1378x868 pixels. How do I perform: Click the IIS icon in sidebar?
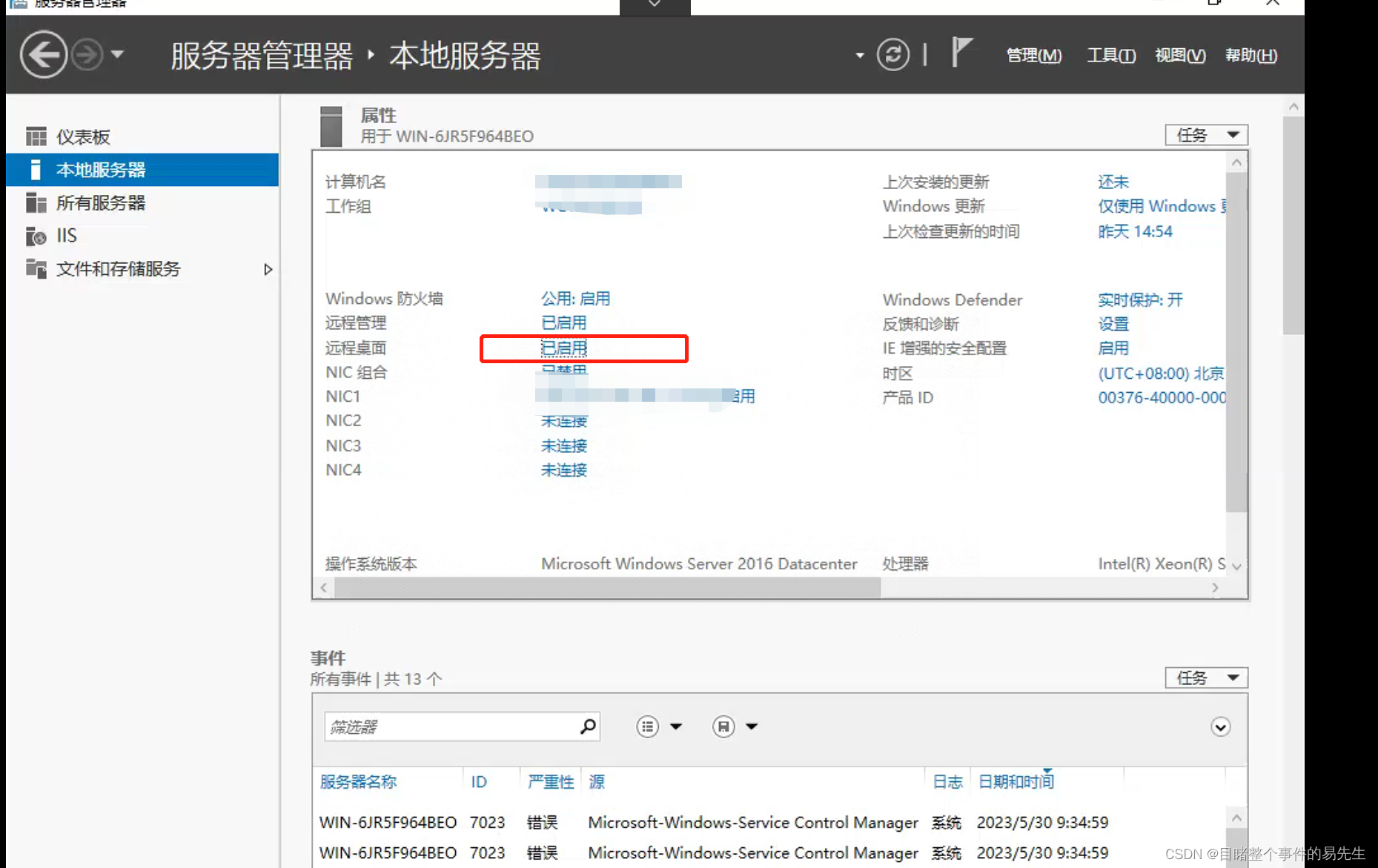coord(36,236)
